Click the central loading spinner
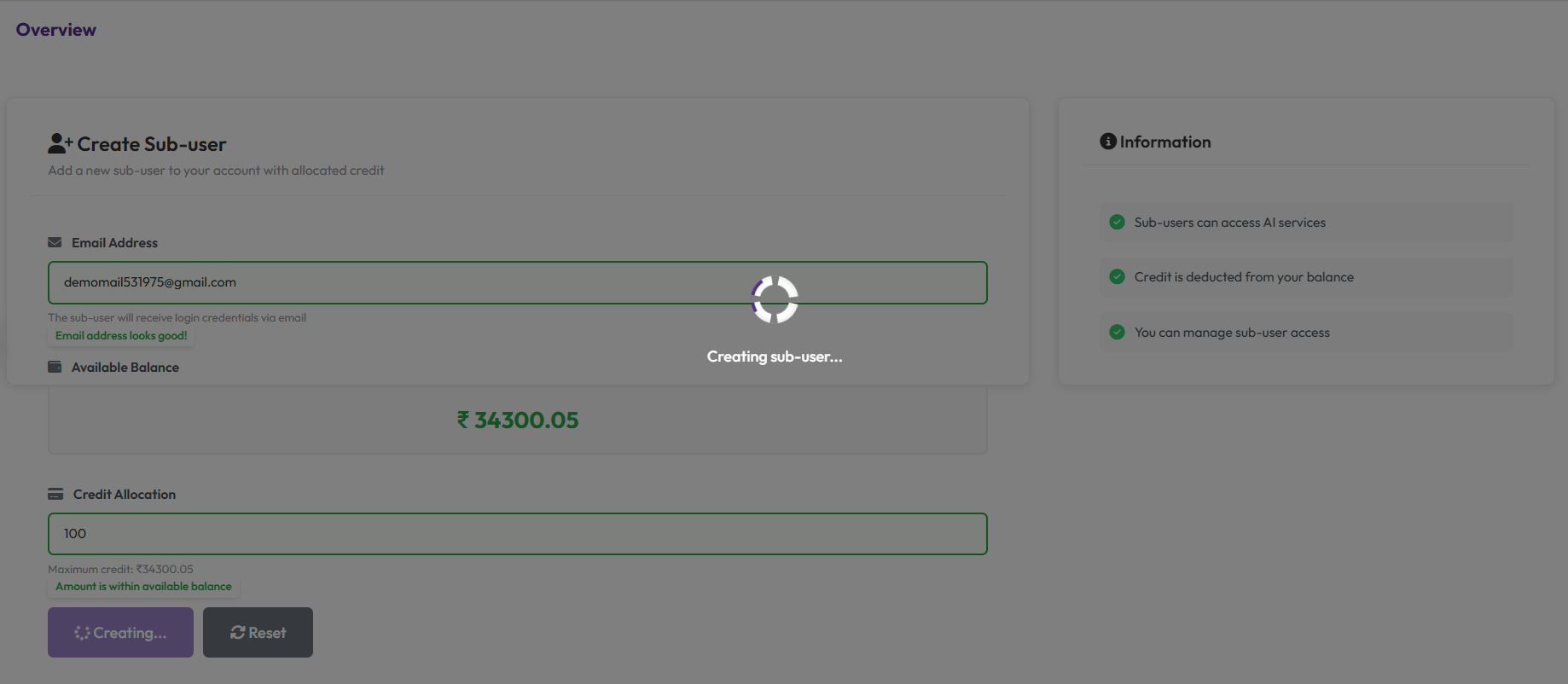1568x684 pixels. click(x=775, y=299)
